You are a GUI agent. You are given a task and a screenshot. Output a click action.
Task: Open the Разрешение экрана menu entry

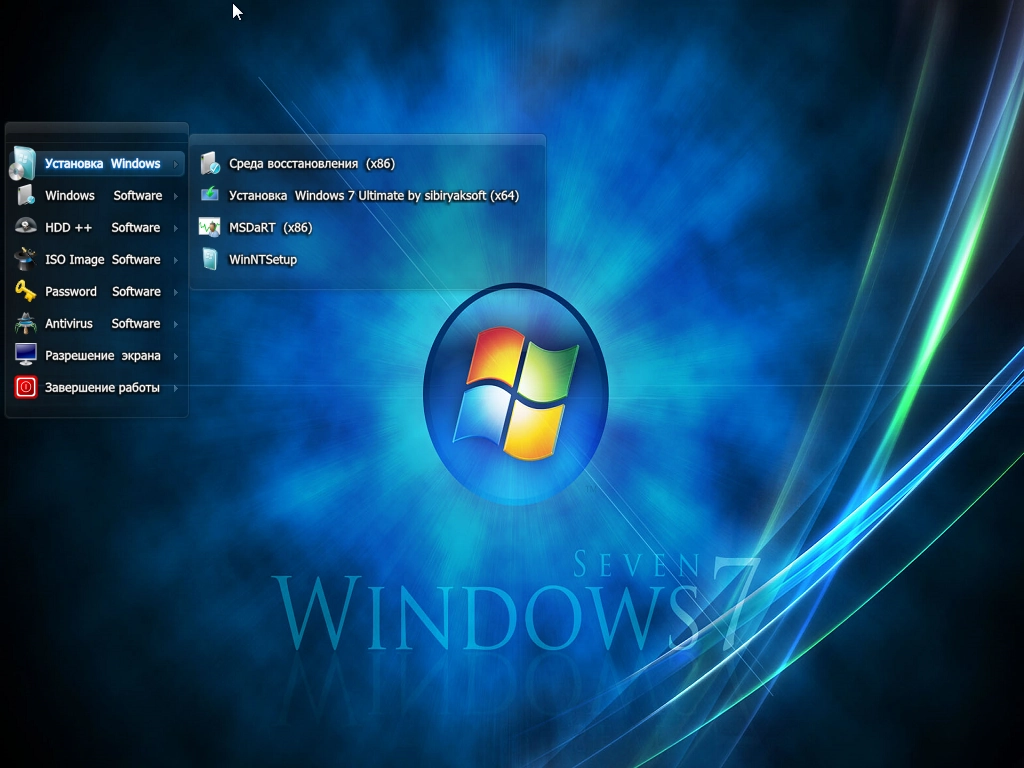click(x=97, y=355)
